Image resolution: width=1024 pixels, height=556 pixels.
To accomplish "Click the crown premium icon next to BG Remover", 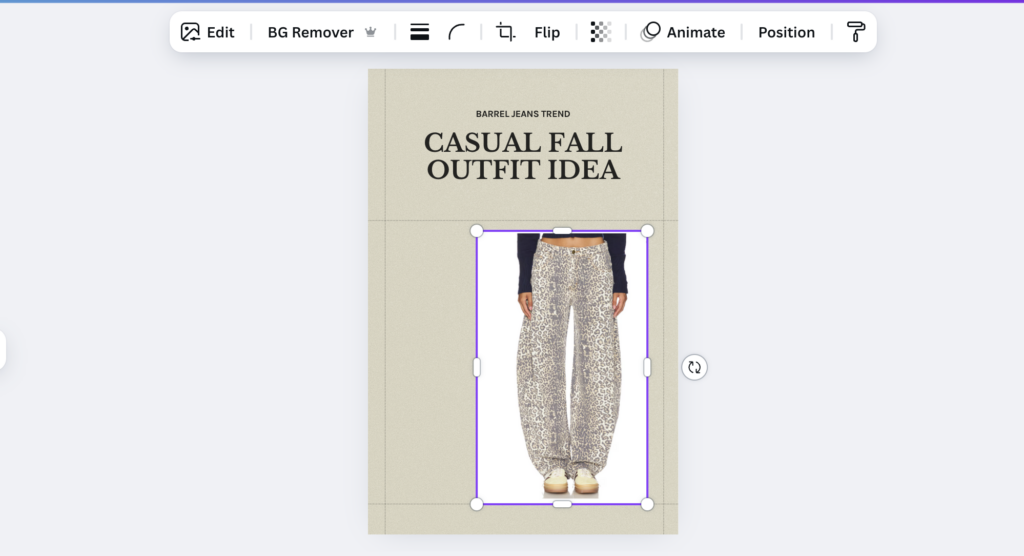I will click(370, 32).
